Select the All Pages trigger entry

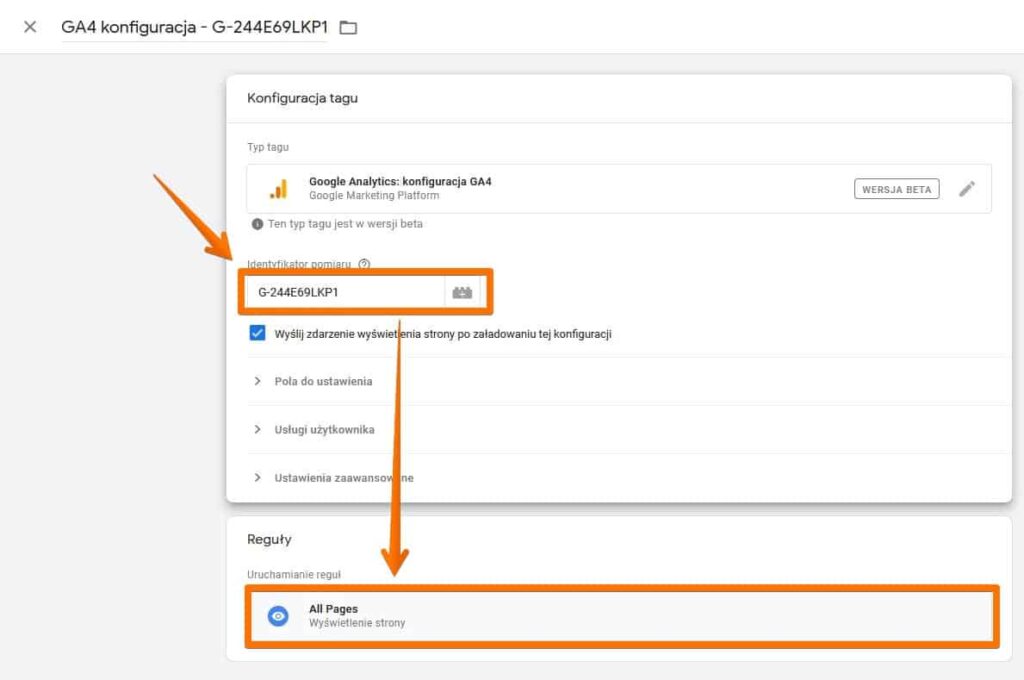600,615
